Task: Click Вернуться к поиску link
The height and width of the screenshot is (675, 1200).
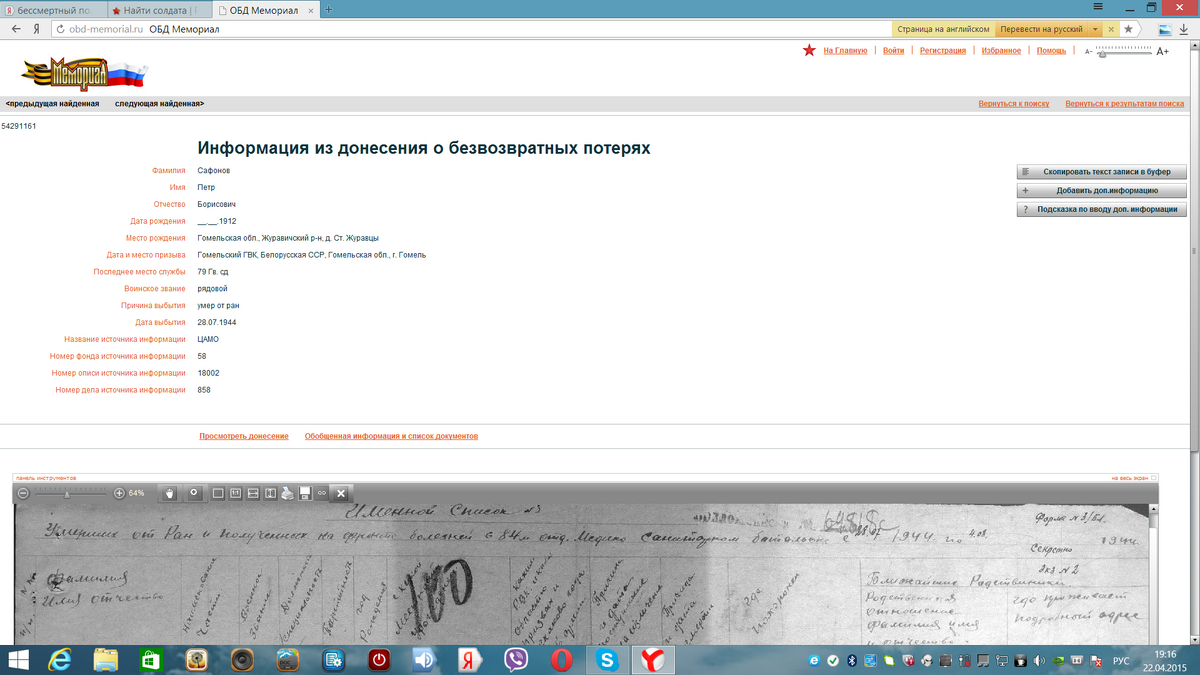Action: click(x=1013, y=104)
